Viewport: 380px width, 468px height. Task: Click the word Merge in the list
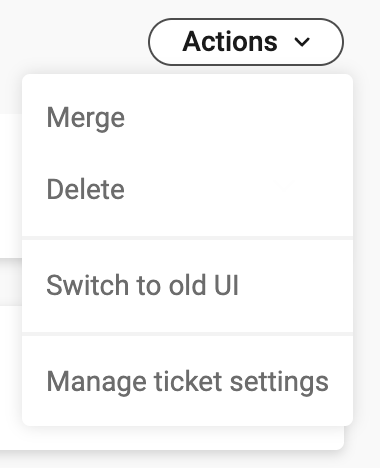(86, 118)
